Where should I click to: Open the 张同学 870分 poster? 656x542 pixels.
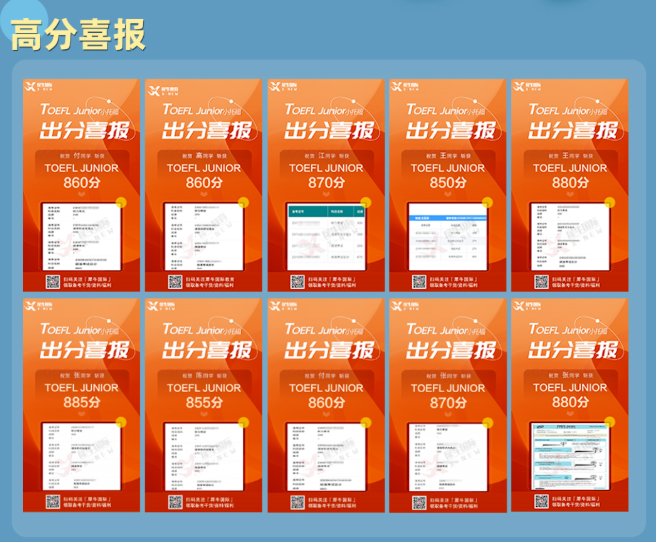[x=448, y=405]
